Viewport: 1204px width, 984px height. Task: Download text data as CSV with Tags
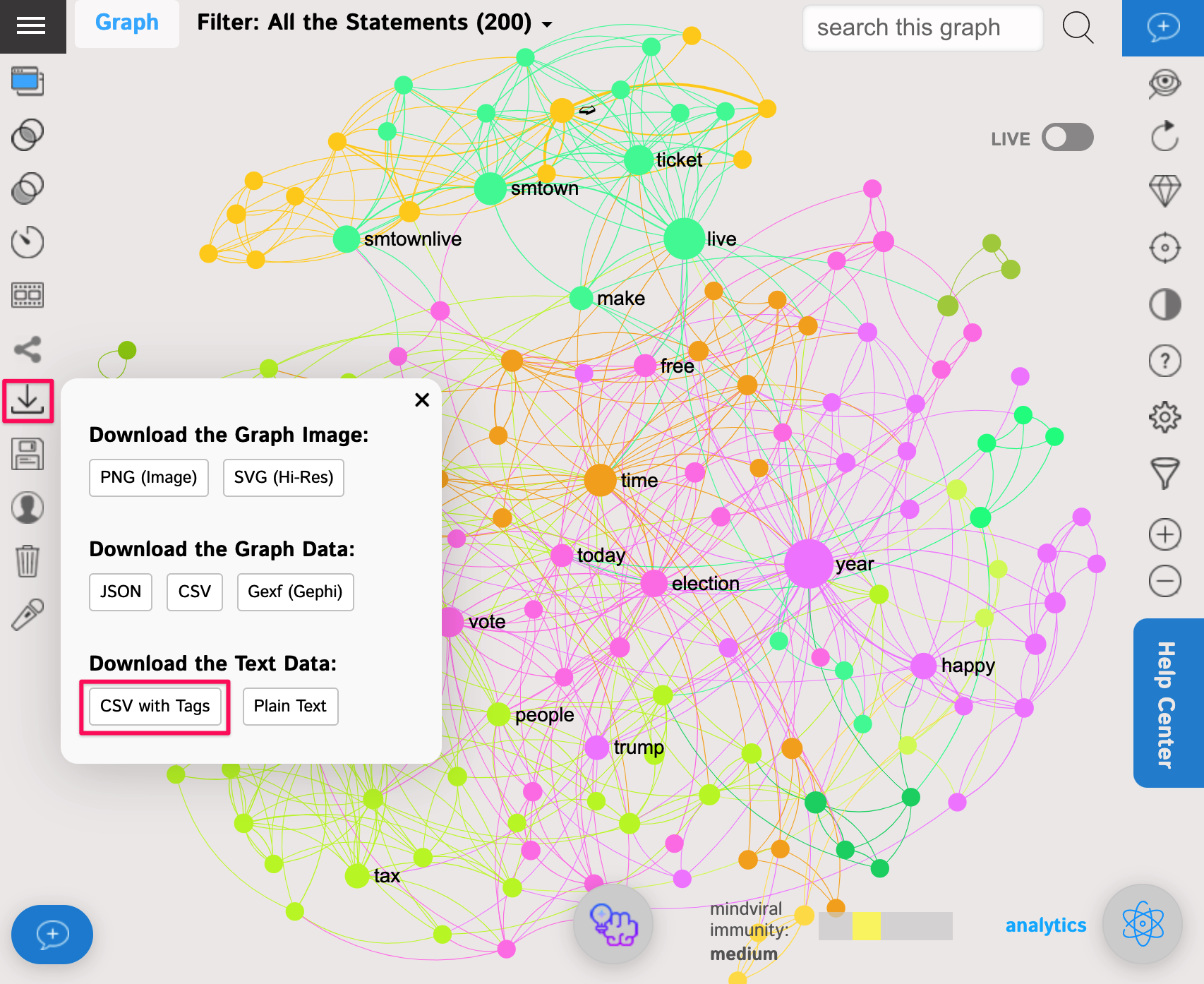(x=155, y=706)
